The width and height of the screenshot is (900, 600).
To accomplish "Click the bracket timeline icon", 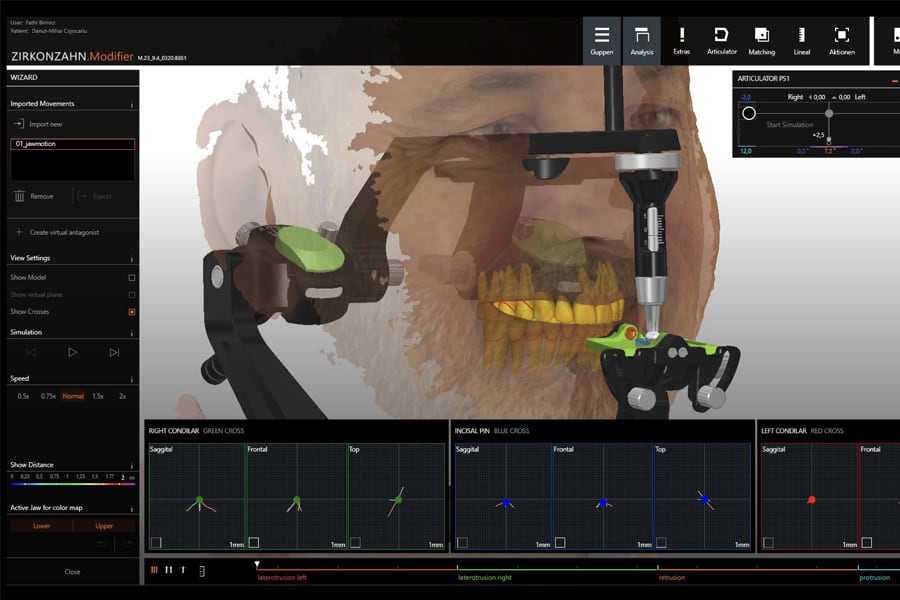I will (x=202, y=571).
